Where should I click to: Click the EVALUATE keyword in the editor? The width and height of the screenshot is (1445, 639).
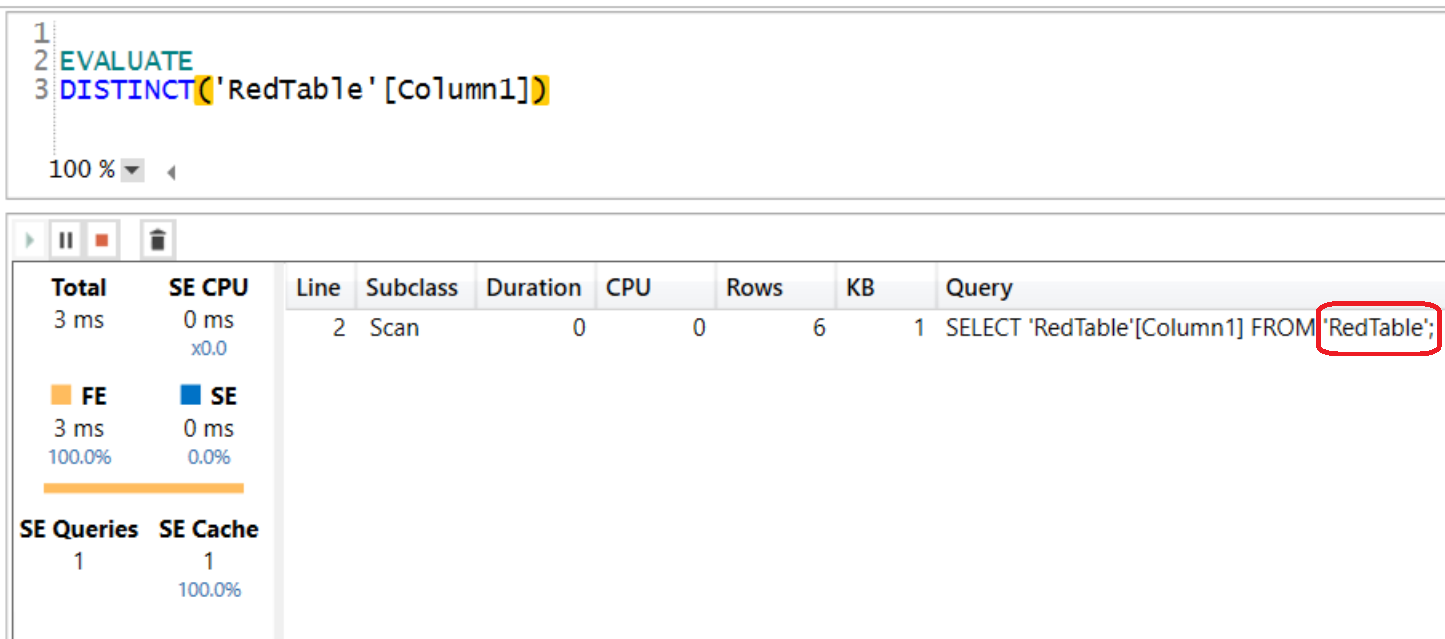pyautogui.click(x=126, y=61)
